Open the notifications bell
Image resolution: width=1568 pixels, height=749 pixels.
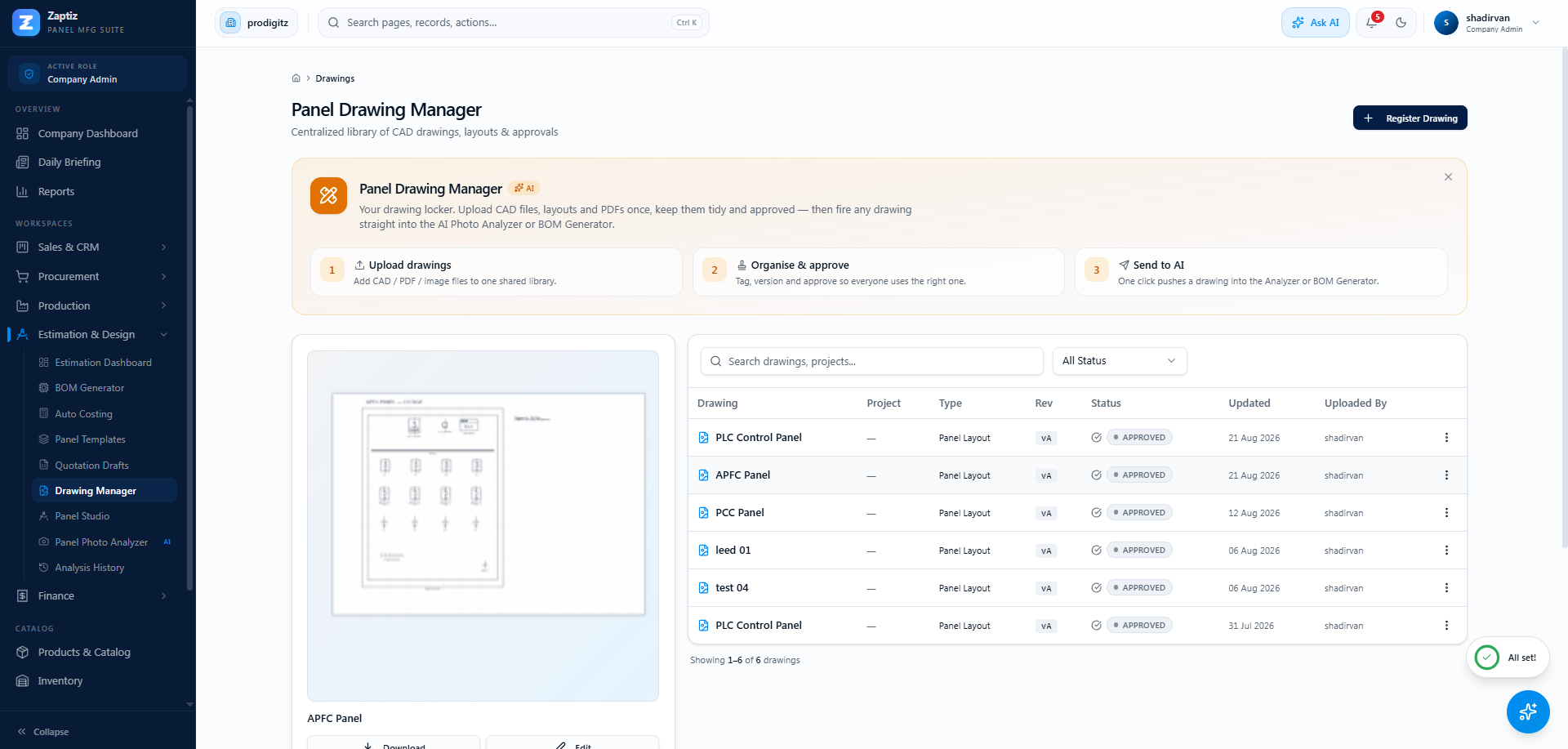click(x=1372, y=23)
